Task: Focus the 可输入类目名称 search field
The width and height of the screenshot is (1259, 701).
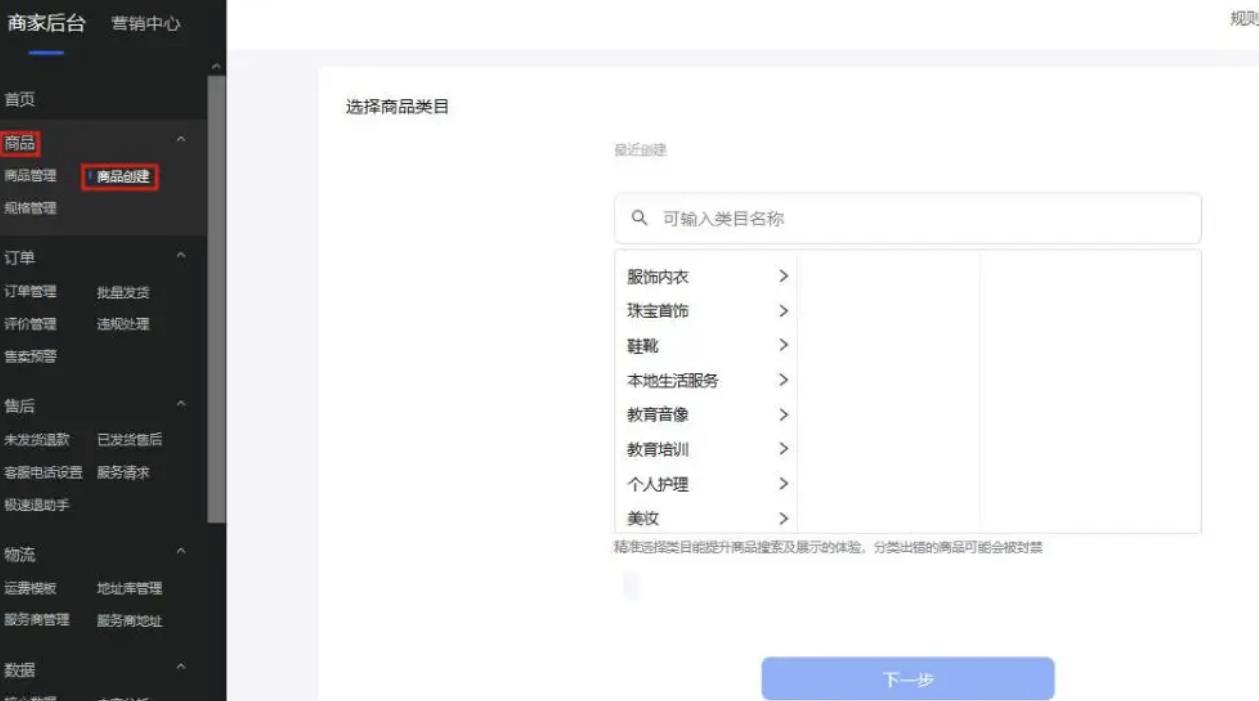Action: (x=908, y=218)
